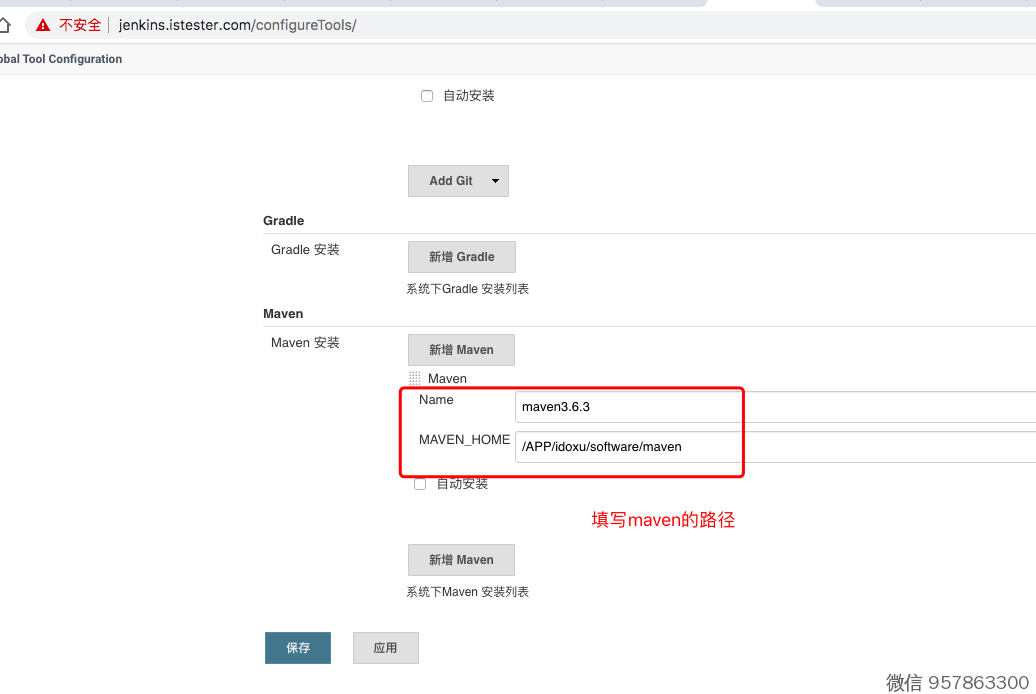
Task: Enable 自动安装 checkbox under Git section
Action: click(x=427, y=96)
